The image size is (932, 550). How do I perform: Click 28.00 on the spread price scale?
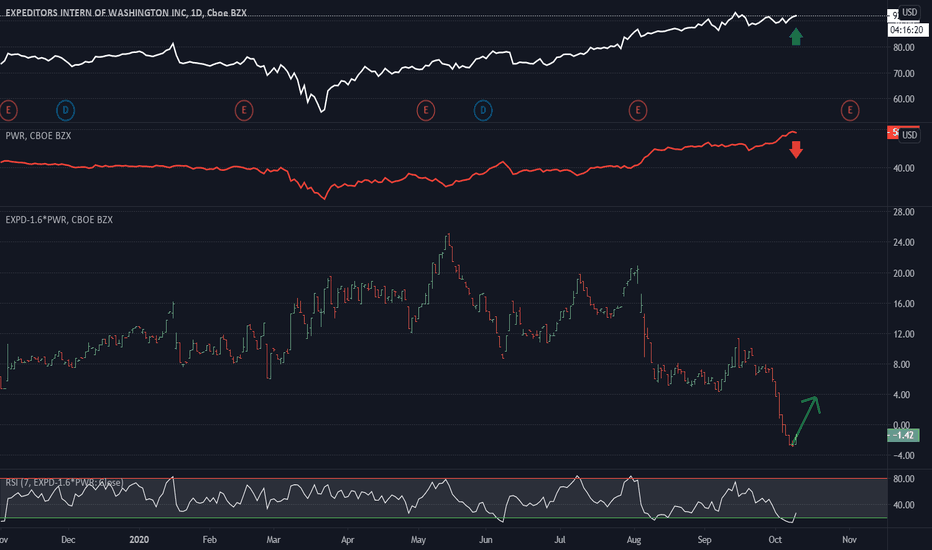click(903, 212)
